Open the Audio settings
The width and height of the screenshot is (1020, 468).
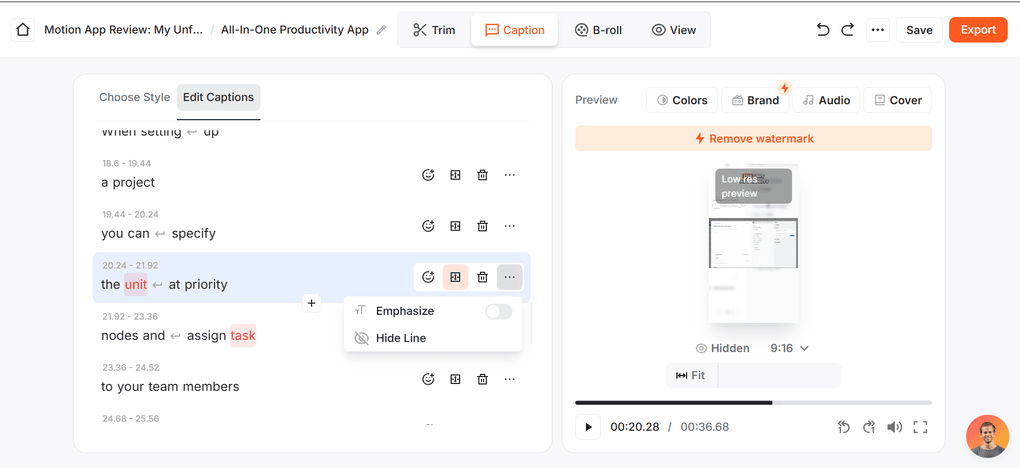(x=826, y=100)
